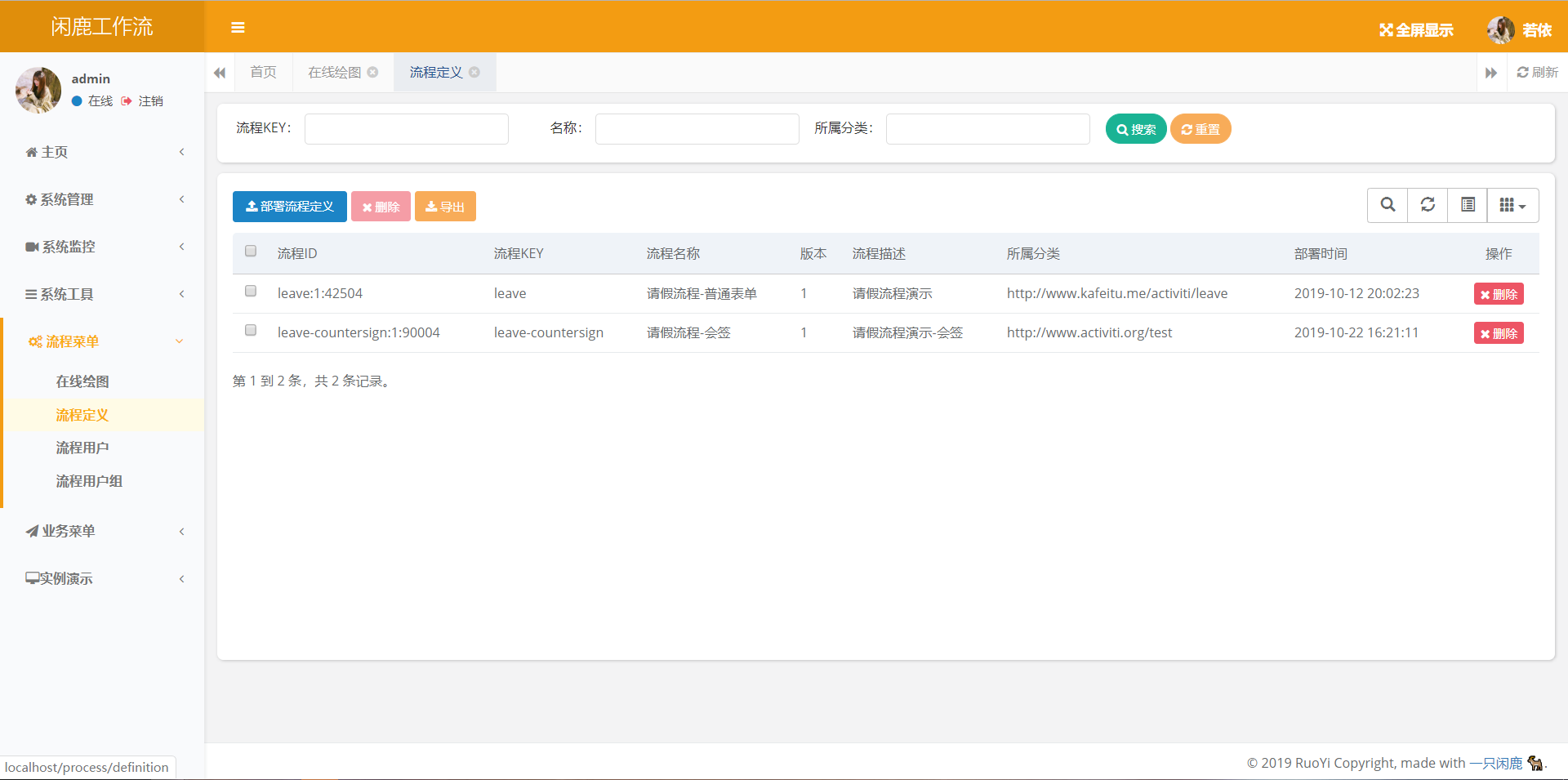This screenshot has height=780, width=1568.
Task: Close the 流程定义 tab
Action: (474, 72)
